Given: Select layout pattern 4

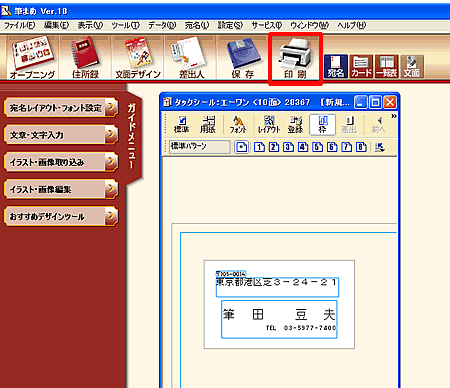Looking at the screenshot, I should coord(303,147).
